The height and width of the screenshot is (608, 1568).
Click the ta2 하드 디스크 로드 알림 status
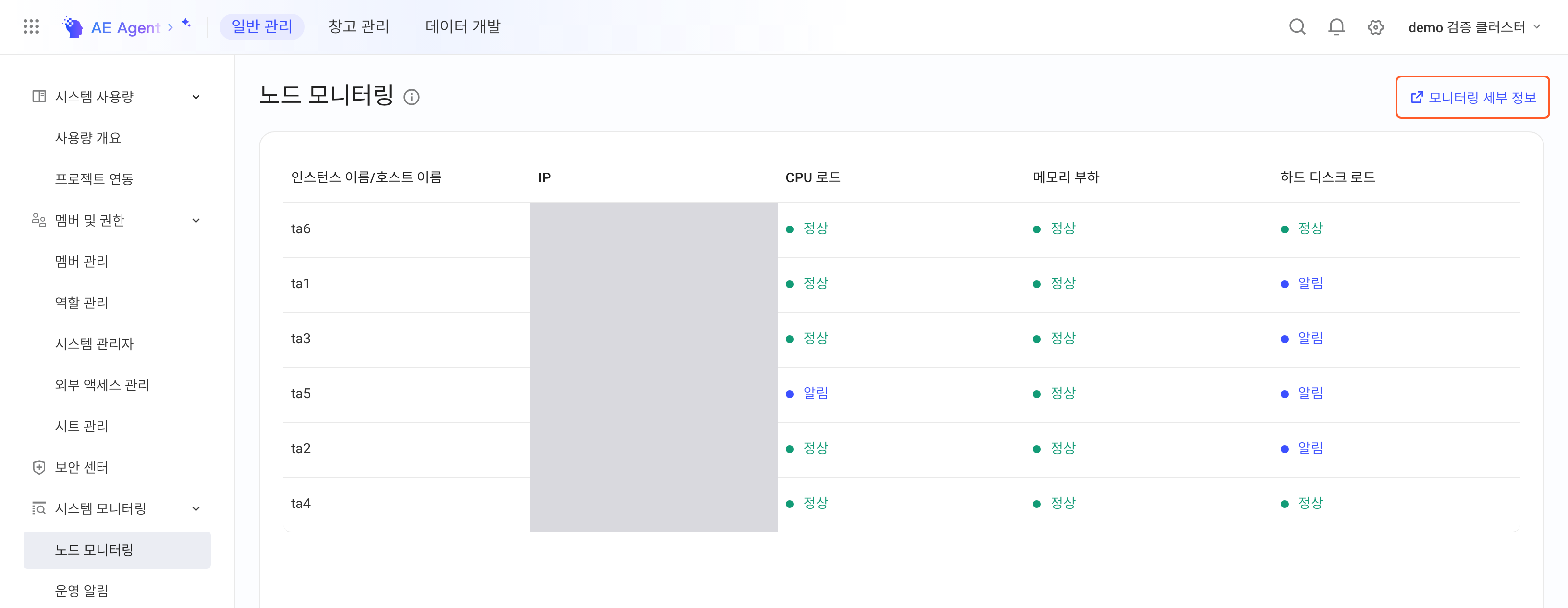[1302, 448]
